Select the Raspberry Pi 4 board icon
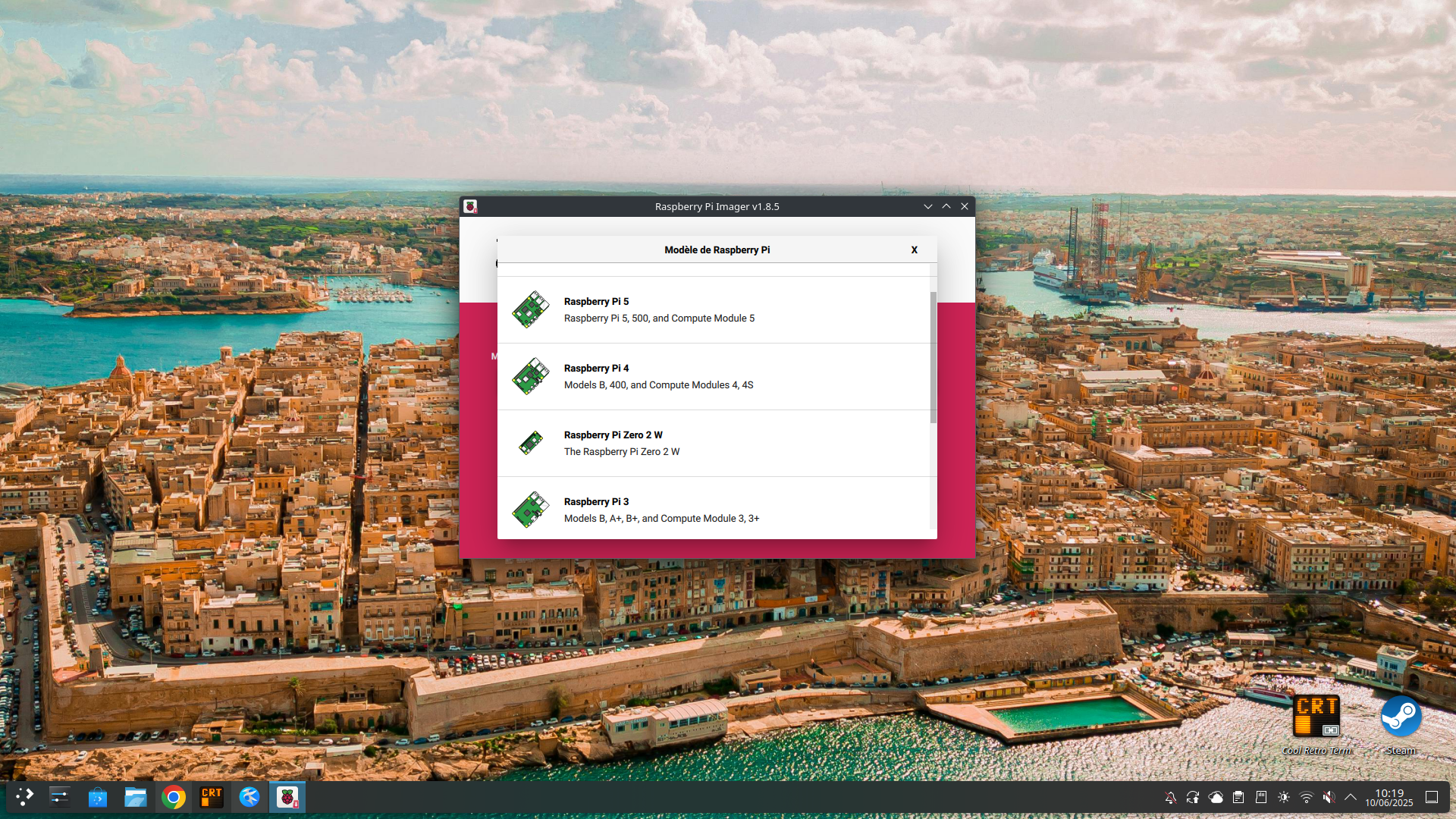 click(x=531, y=376)
